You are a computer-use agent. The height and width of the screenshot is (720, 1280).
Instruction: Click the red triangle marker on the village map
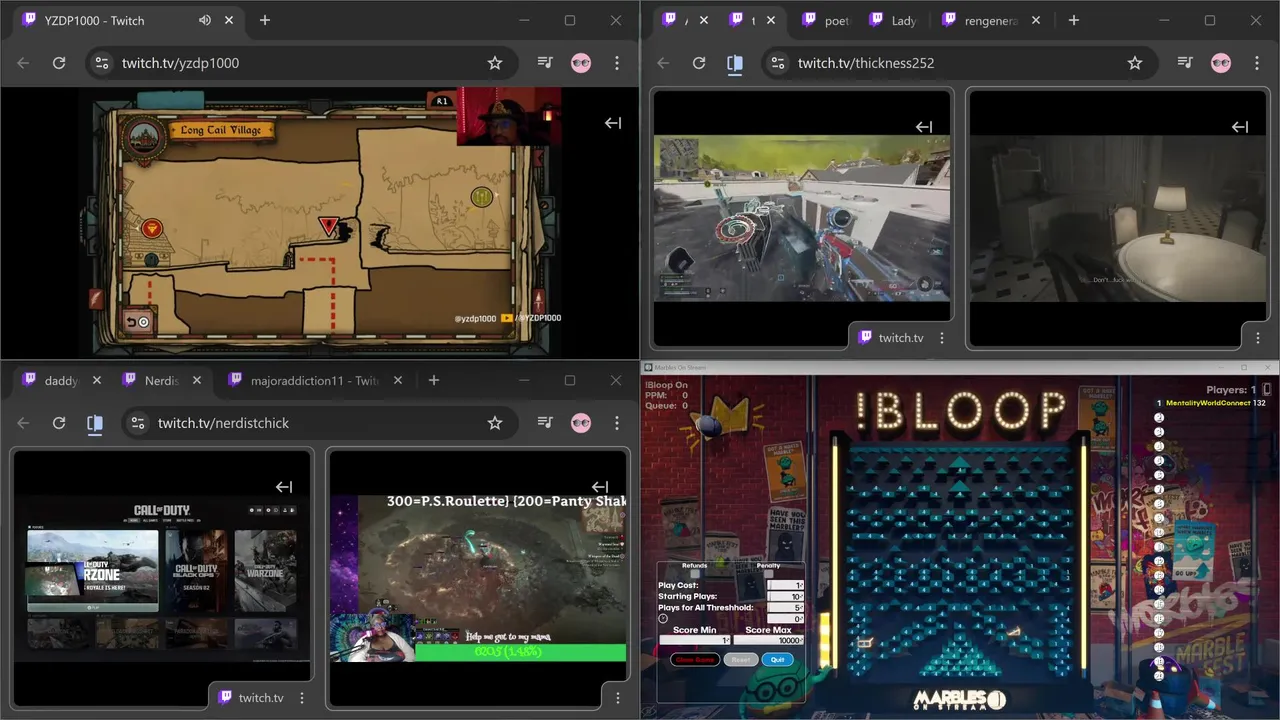click(328, 226)
